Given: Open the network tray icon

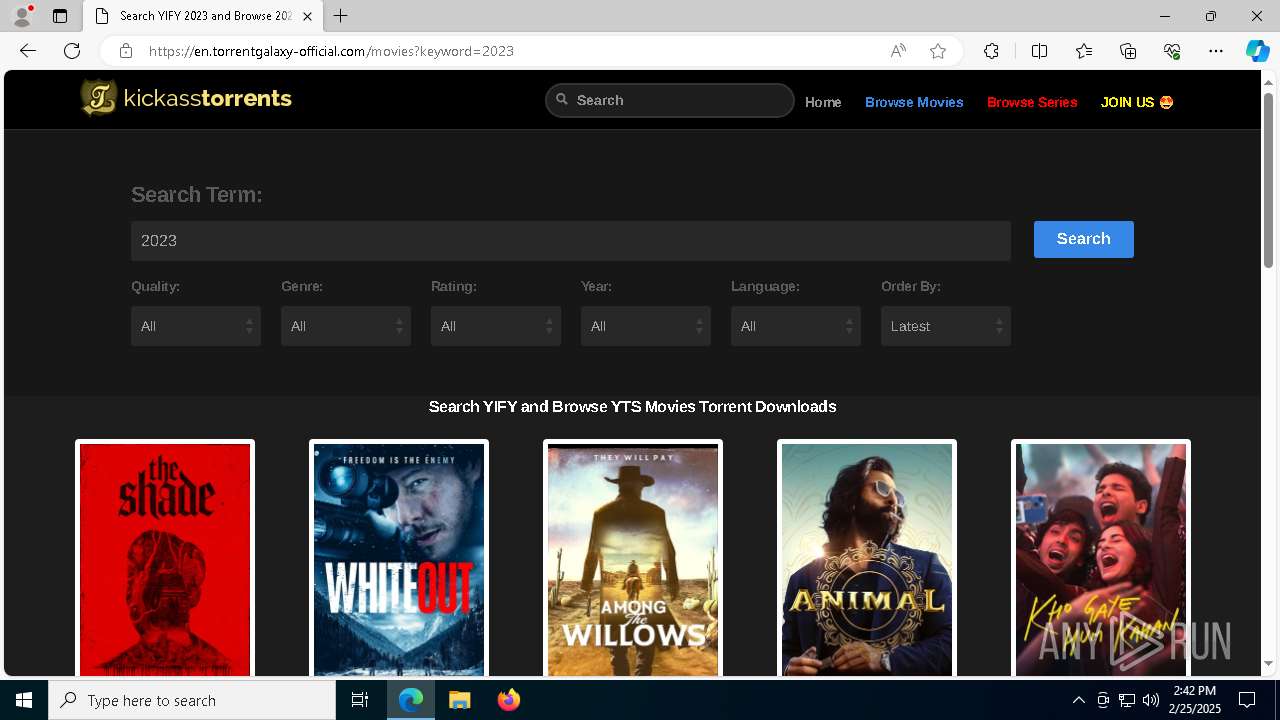Looking at the screenshot, I should (1127, 700).
